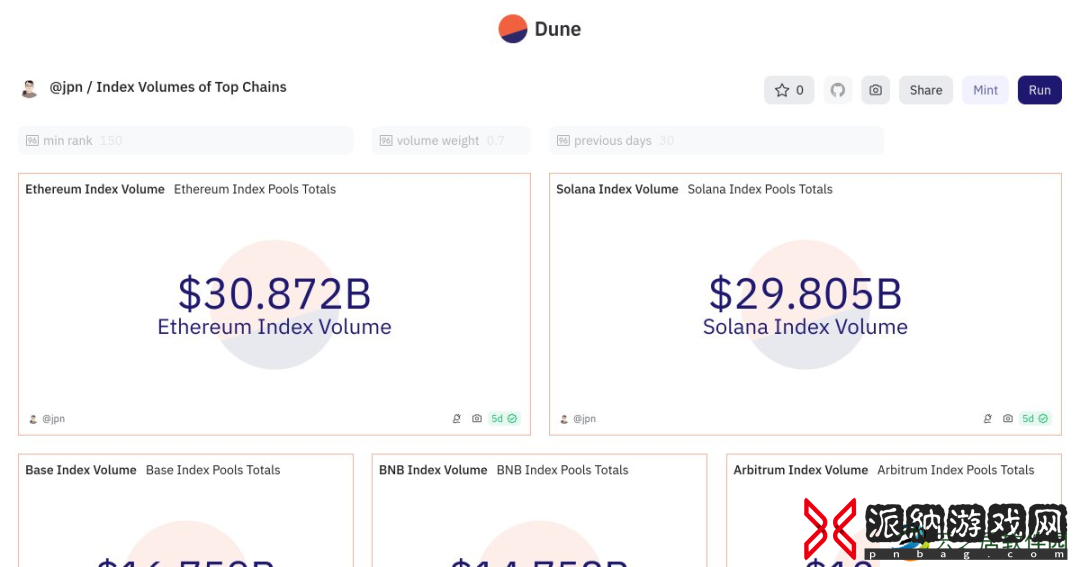Open the Solana Index Volume title link
Viewport: 1080px width, 567px height.
click(x=617, y=189)
